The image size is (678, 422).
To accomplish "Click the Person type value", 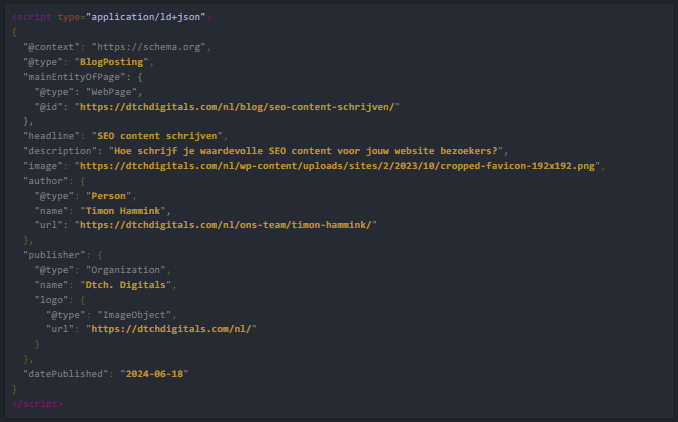I will pyautogui.click(x=109, y=196).
